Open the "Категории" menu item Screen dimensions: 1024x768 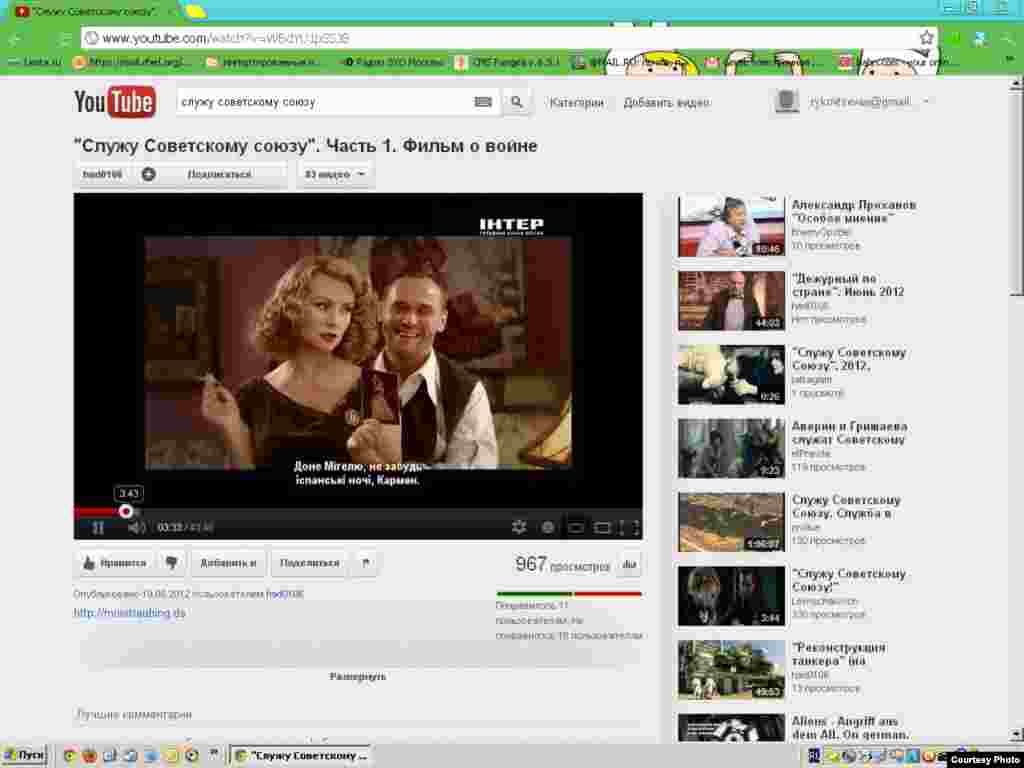click(x=577, y=102)
